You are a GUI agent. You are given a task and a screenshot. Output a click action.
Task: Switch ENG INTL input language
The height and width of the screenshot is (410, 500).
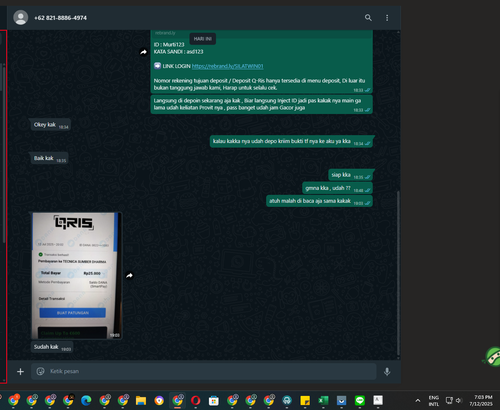[x=434, y=400]
